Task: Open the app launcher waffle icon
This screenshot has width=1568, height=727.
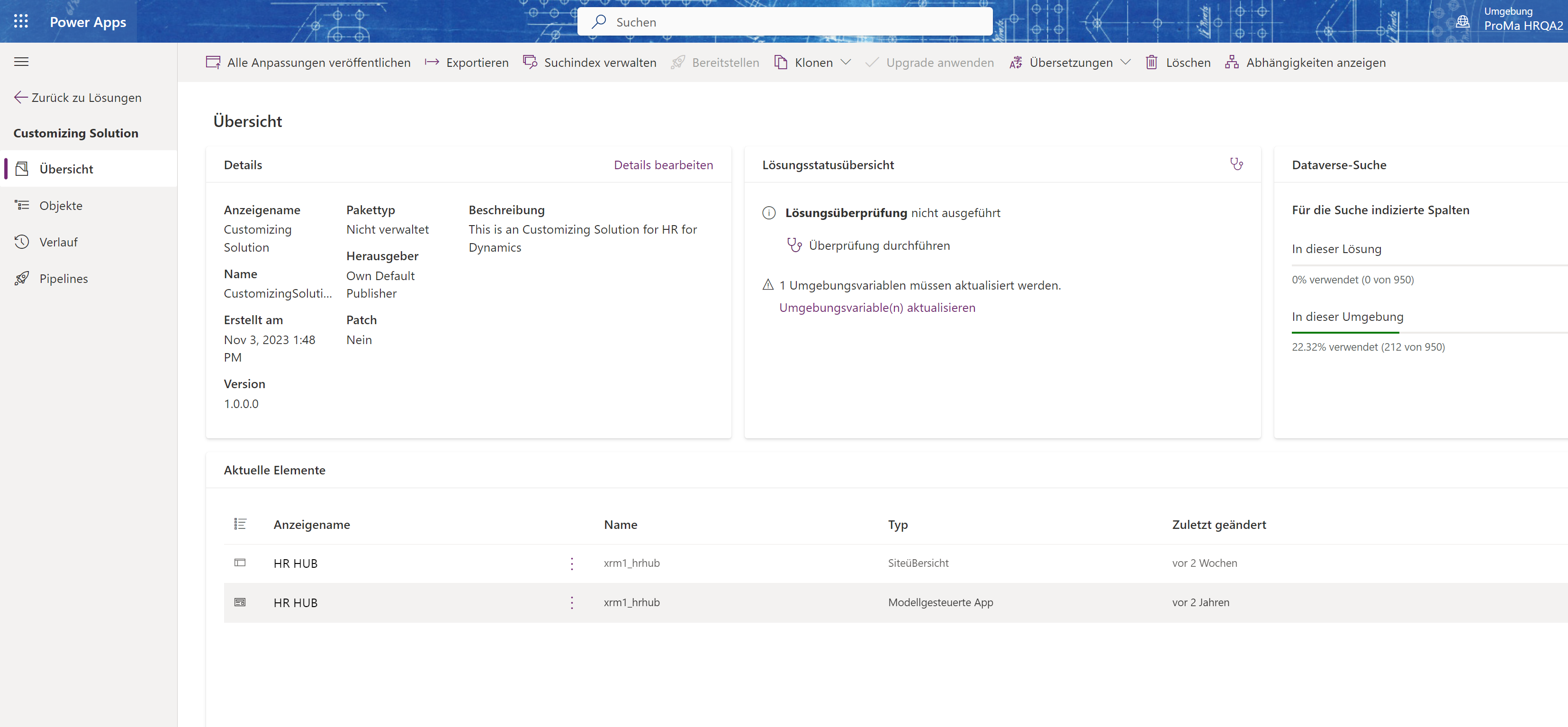Action: 21,21
